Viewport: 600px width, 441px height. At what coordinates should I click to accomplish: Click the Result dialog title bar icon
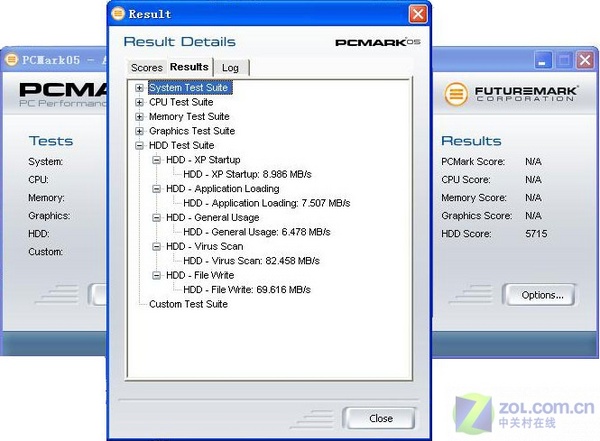(118, 14)
